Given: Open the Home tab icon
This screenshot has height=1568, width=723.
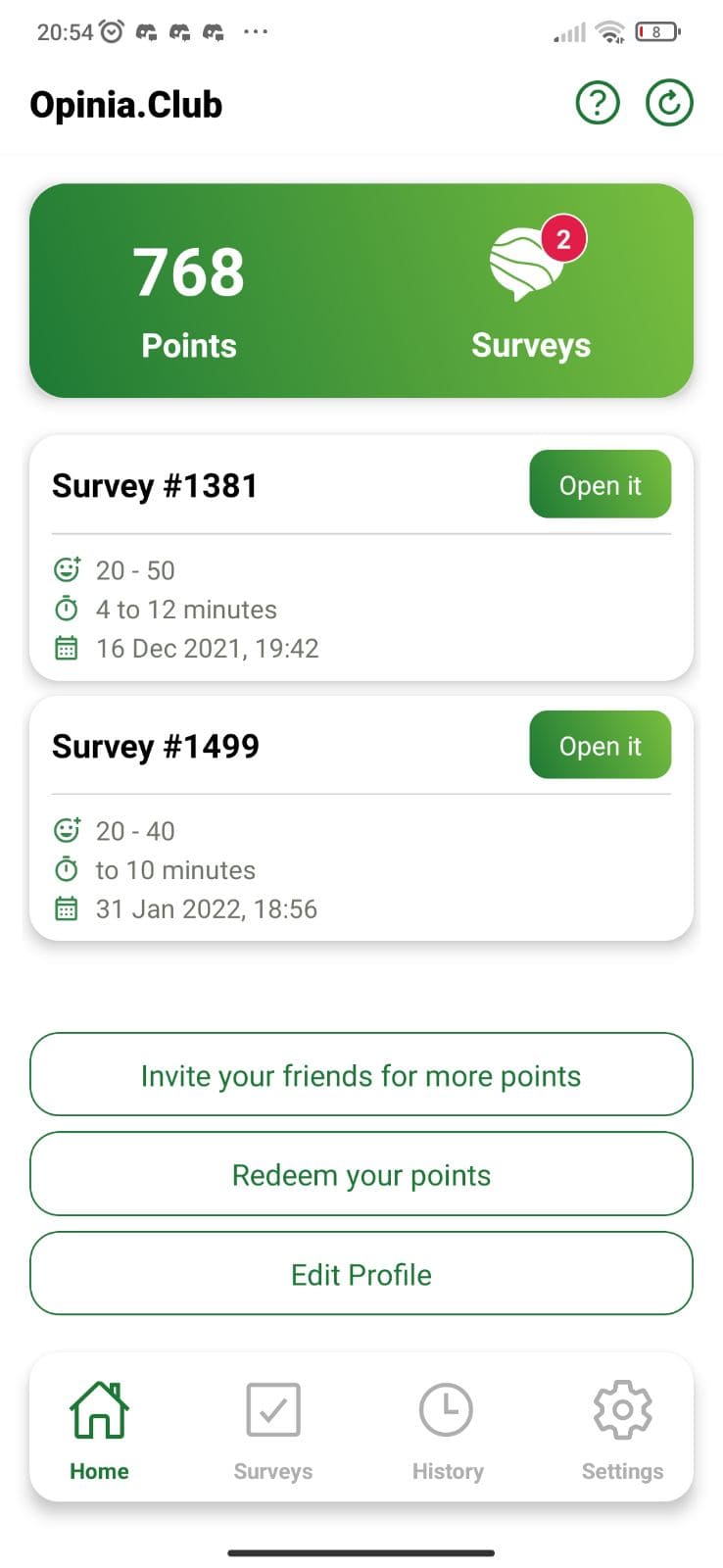Looking at the screenshot, I should (x=99, y=1410).
